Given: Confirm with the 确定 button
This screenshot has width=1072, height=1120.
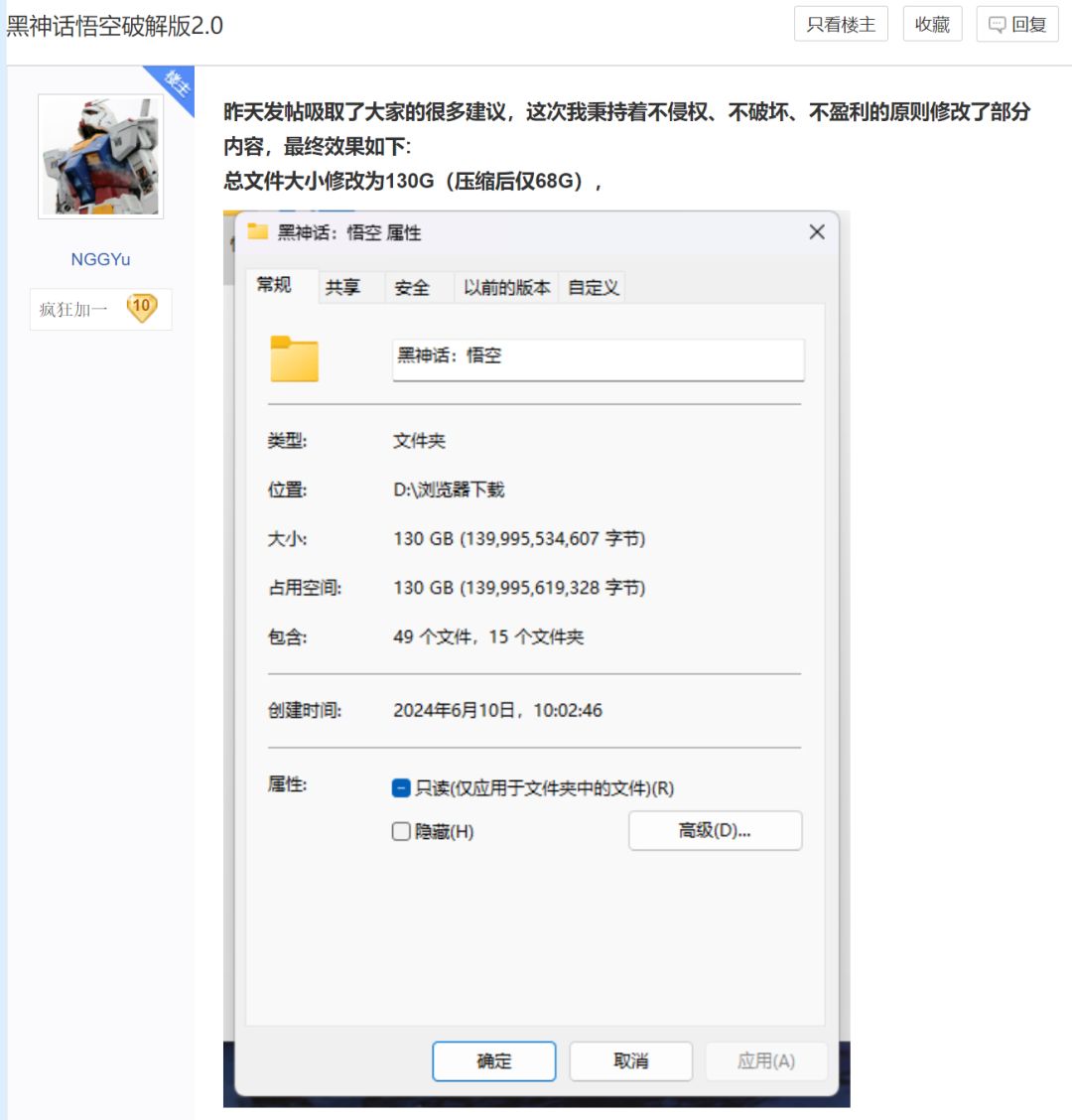Looking at the screenshot, I should click(x=493, y=1060).
